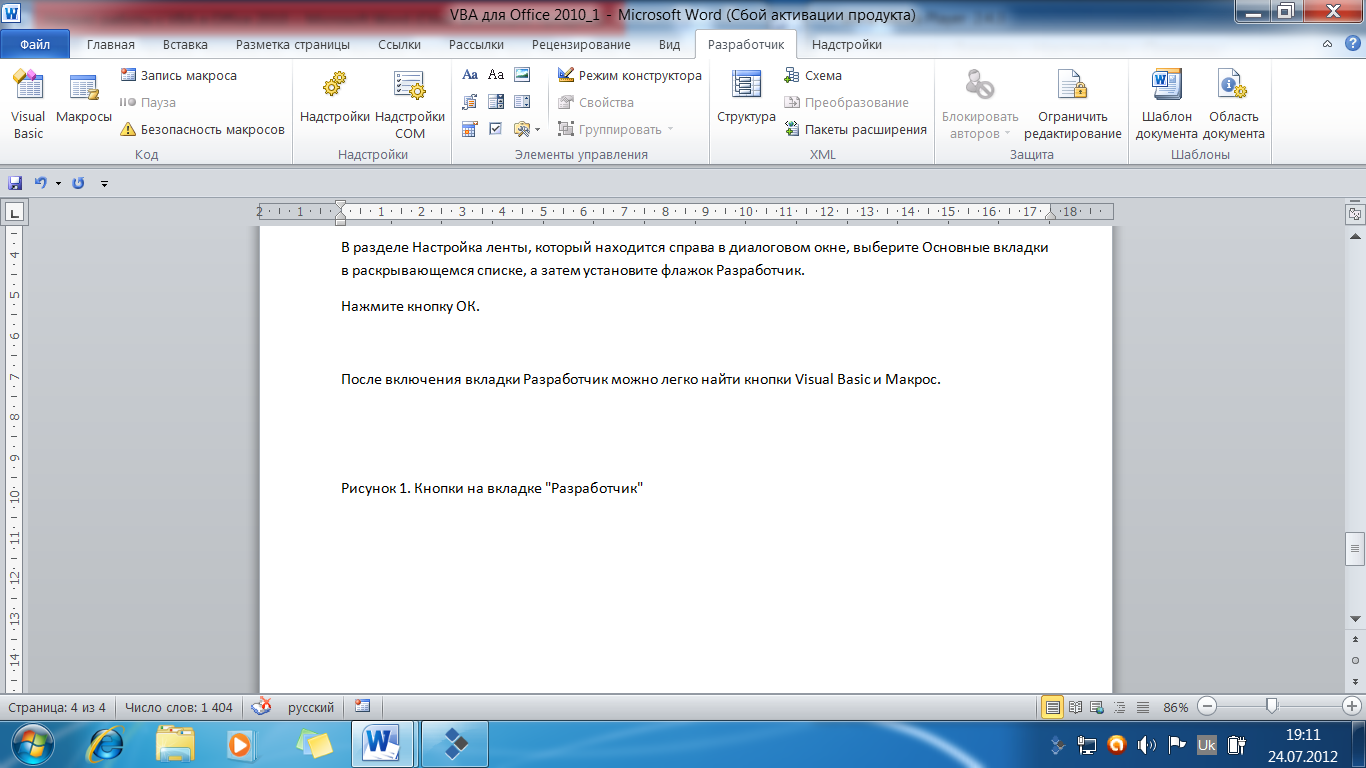
Task: Toggle the ruler button above scrollbar
Action: [x=1355, y=213]
